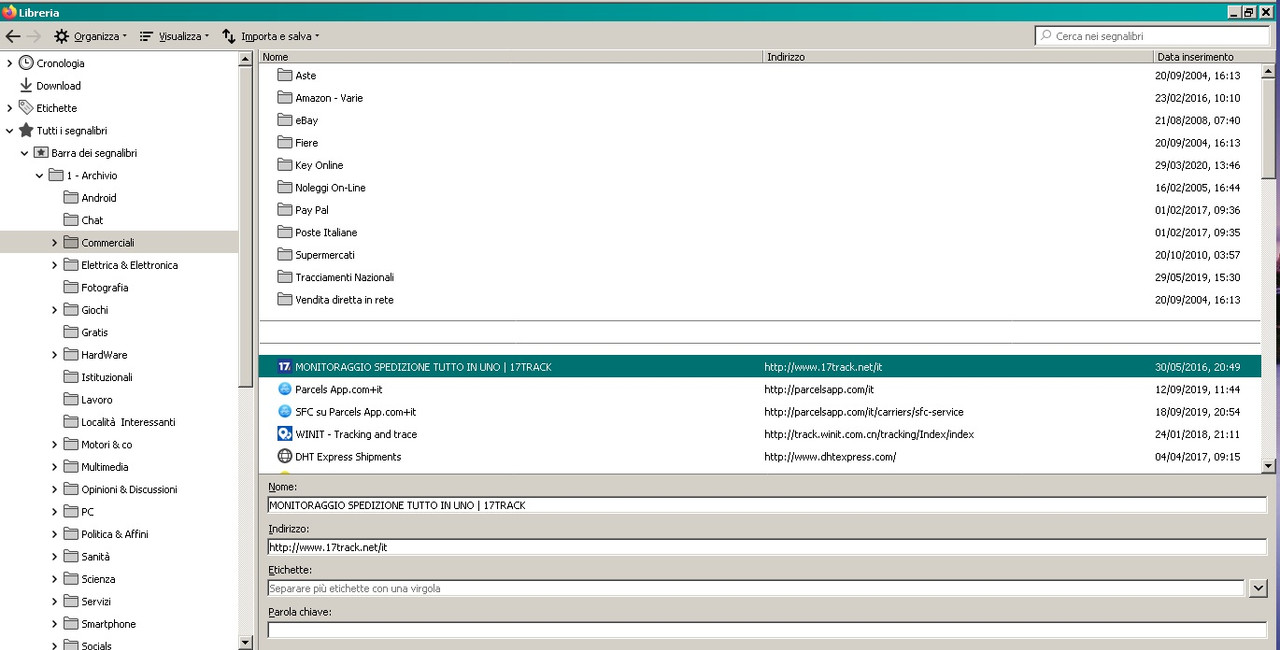Sort by the Nome column header

pyautogui.click(x=511, y=57)
